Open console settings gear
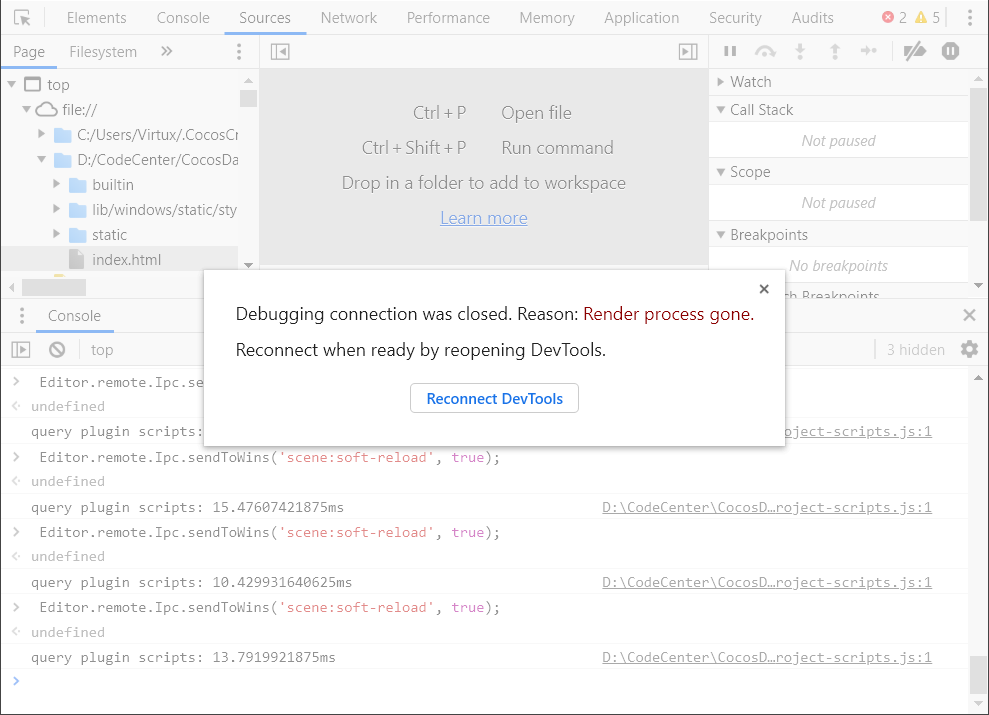This screenshot has width=989, height=715. coord(969,349)
